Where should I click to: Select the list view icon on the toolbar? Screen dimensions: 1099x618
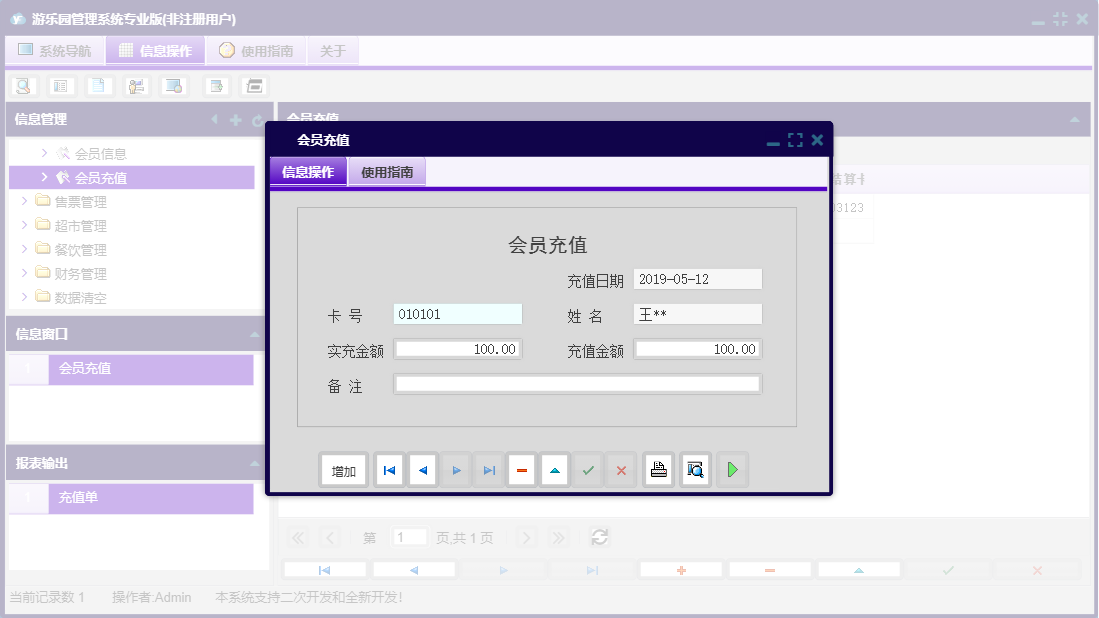pyautogui.click(x=61, y=85)
